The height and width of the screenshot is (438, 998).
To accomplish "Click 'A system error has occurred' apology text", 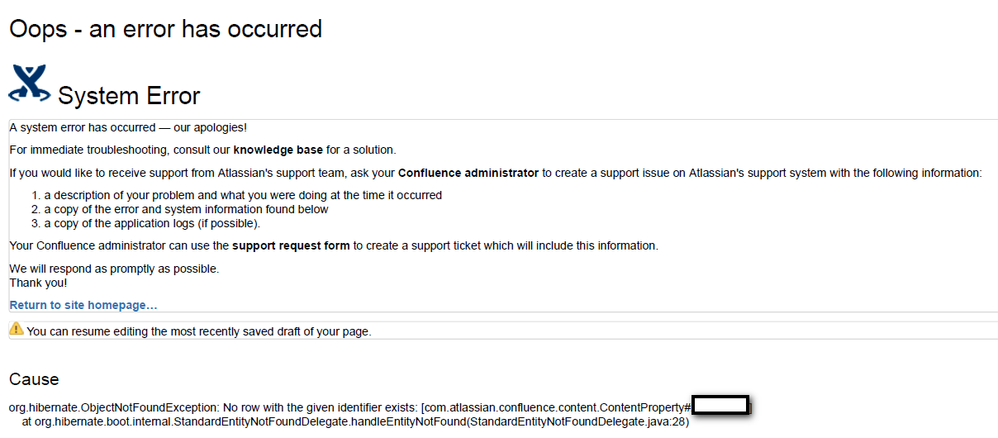I will (128, 127).
